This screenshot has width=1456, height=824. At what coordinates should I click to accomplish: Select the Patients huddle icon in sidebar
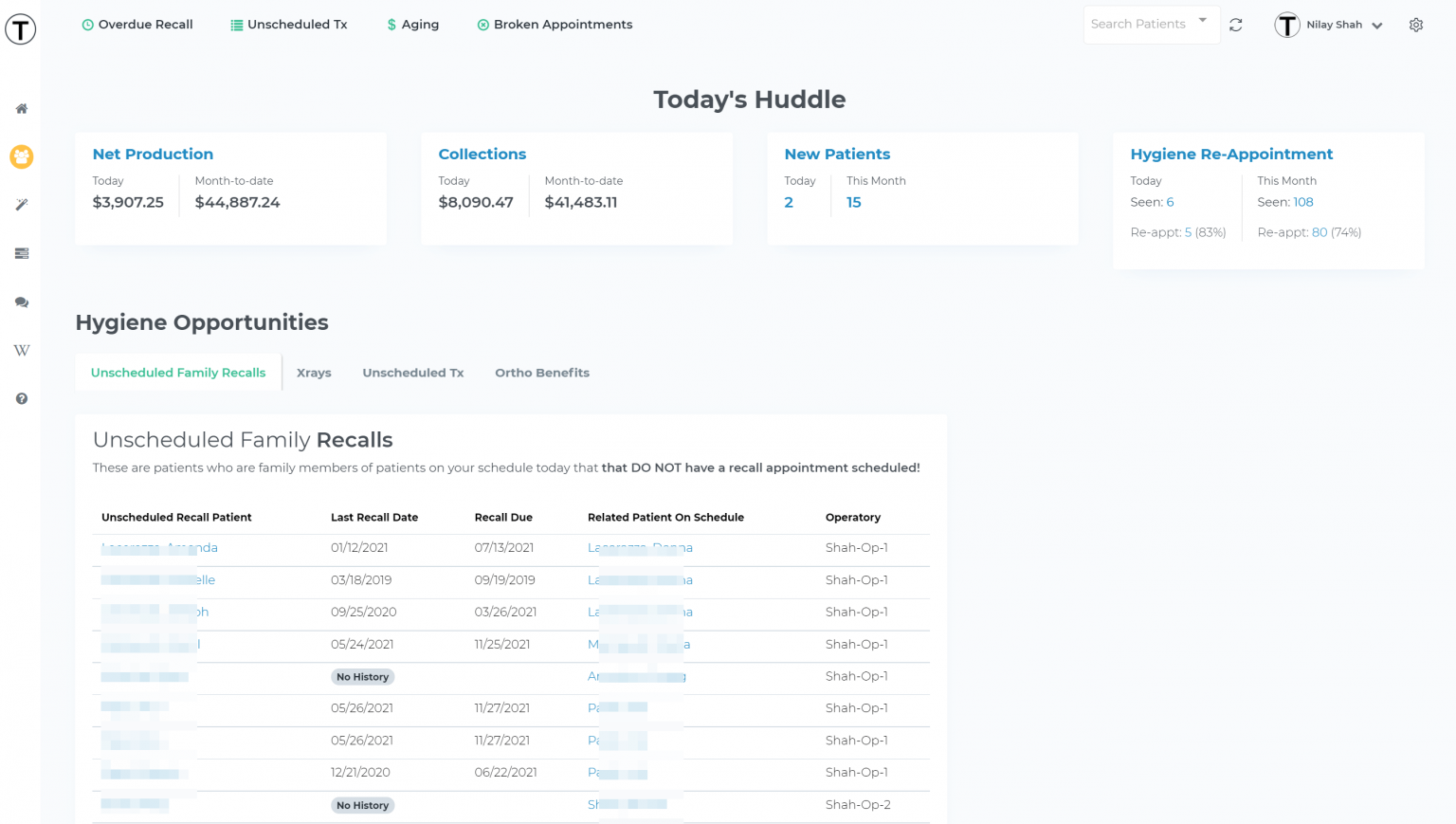[x=21, y=156]
